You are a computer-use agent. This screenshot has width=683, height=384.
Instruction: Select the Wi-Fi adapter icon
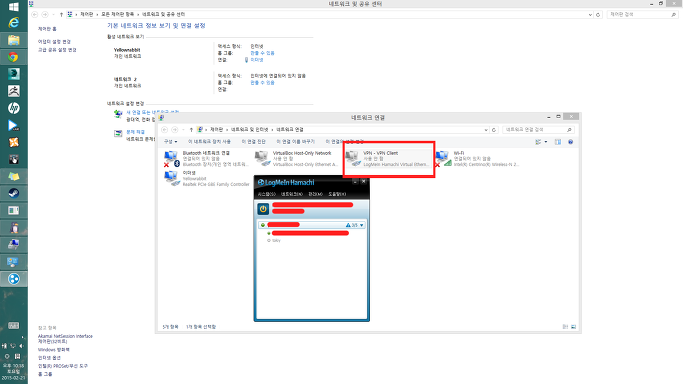pos(443,158)
